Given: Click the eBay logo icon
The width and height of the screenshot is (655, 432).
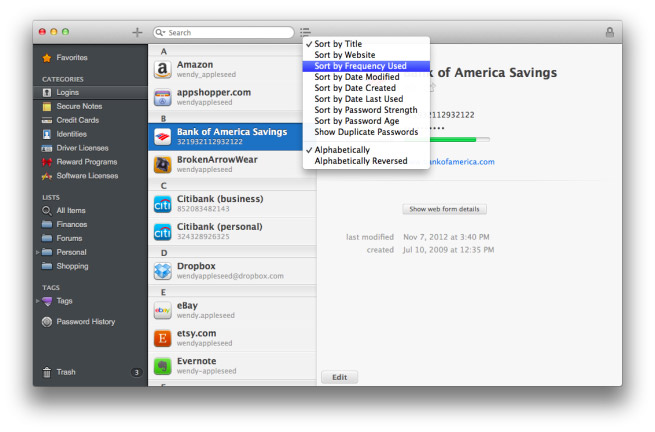Looking at the screenshot, I should [x=162, y=310].
